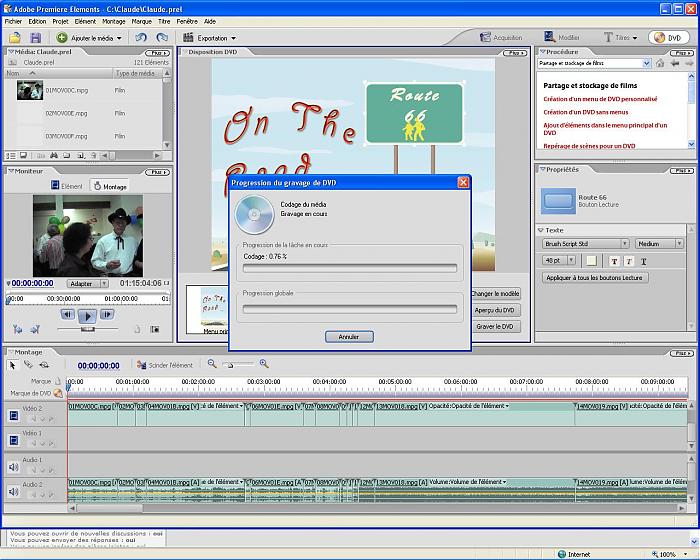Click Appliquer à tous les boutons Lecture
This screenshot has width=700, height=560.
point(595,278)
